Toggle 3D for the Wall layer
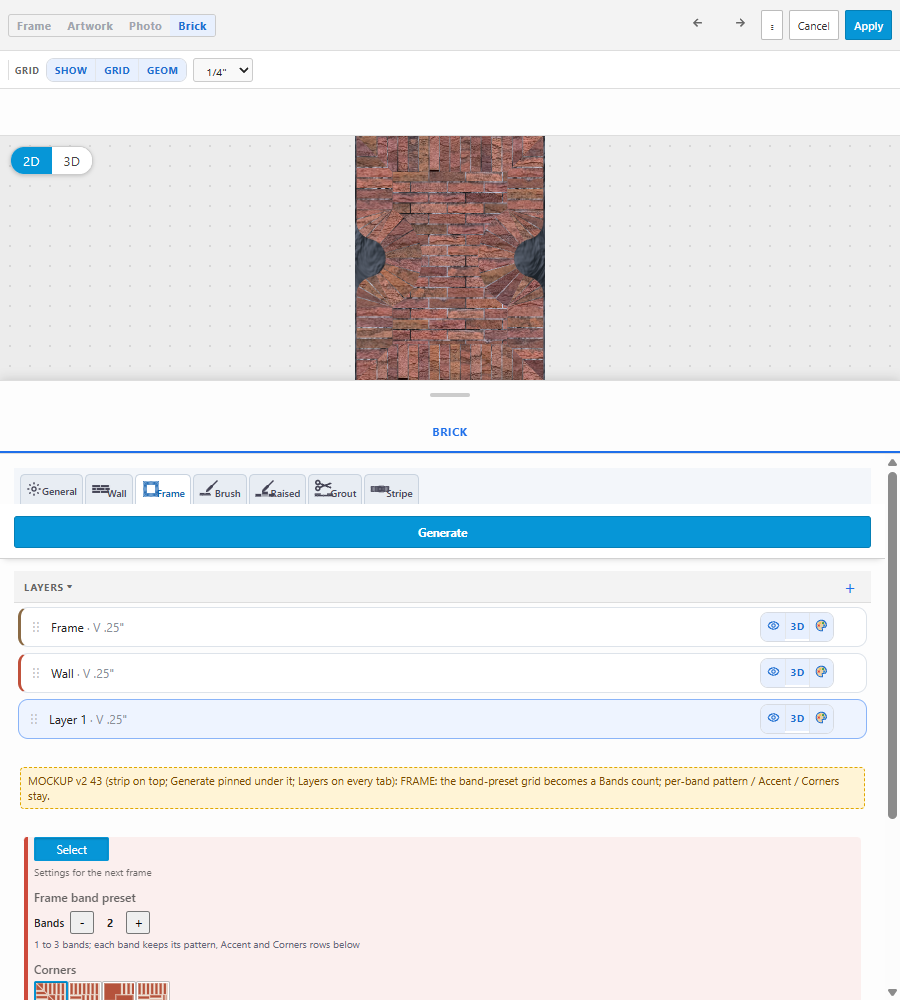900x1000 pixels. tap(797, 672)
